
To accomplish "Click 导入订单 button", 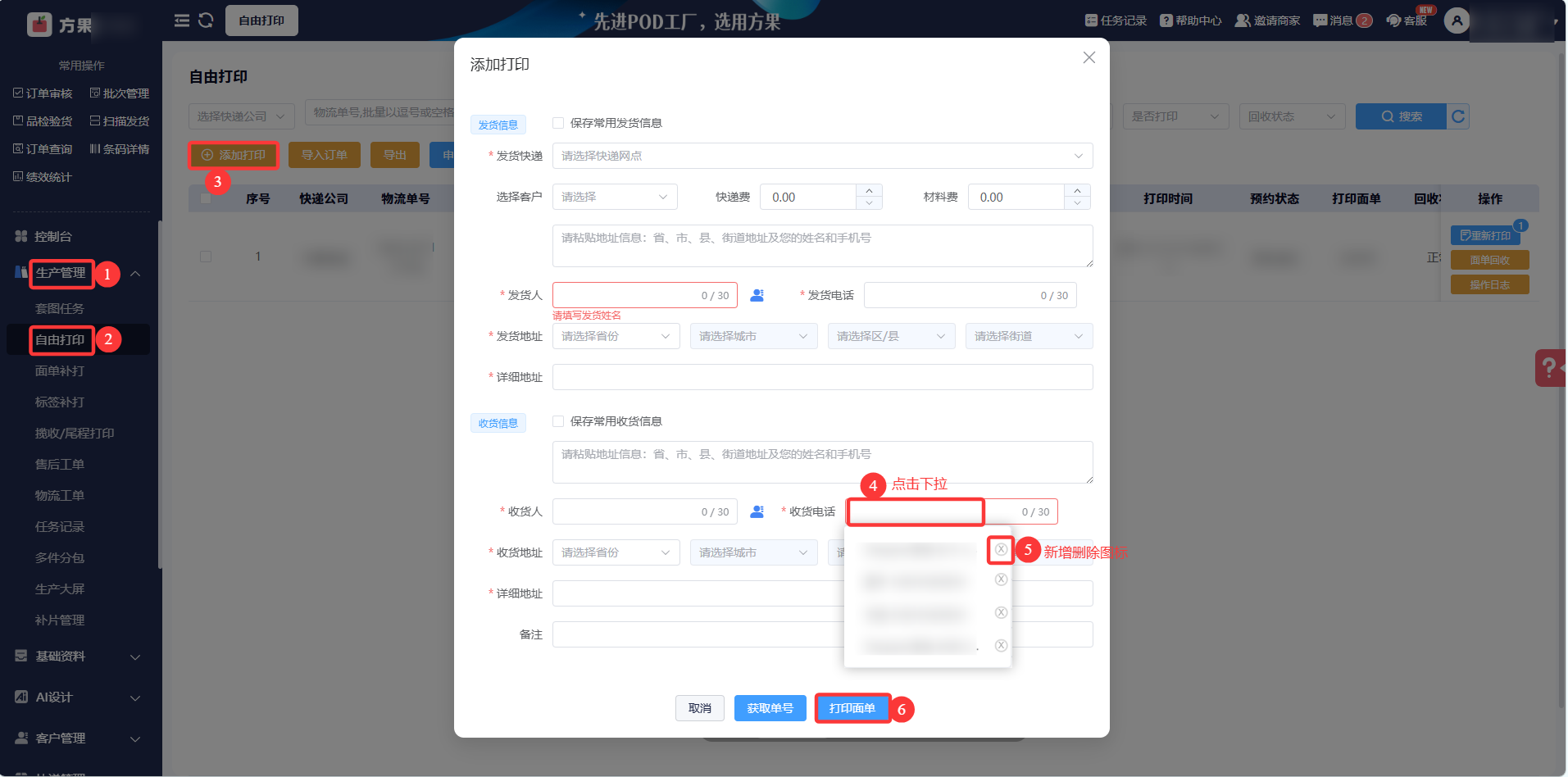I will [325, 155].
